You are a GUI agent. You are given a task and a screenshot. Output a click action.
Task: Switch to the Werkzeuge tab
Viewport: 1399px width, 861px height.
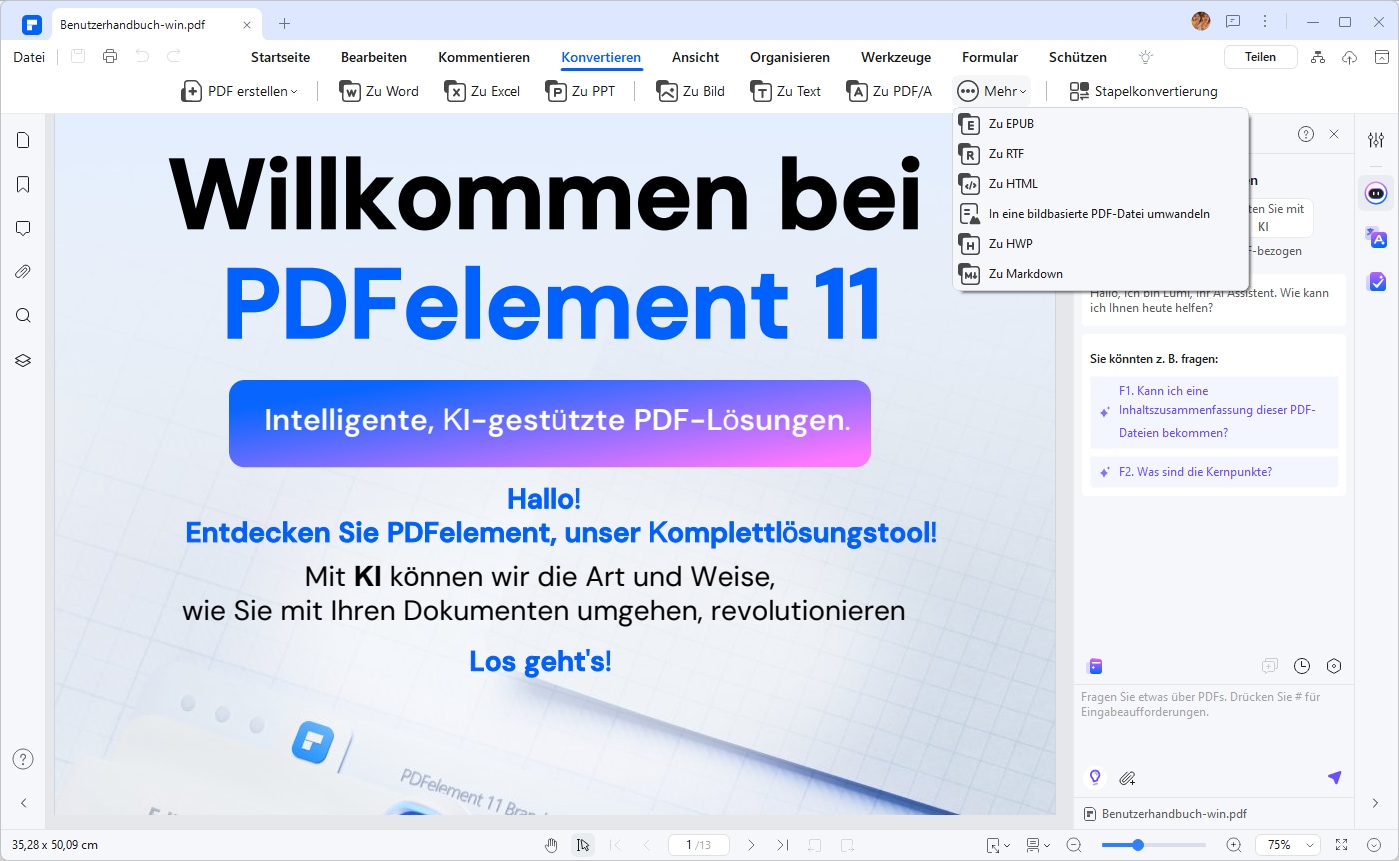(x=896, y=58)
